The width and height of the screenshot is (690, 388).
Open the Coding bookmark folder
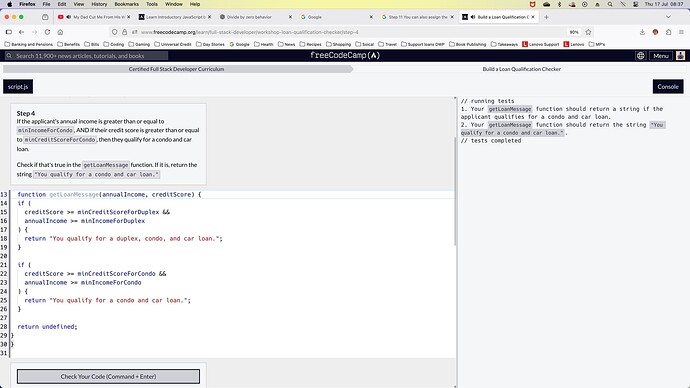(114, 44)
